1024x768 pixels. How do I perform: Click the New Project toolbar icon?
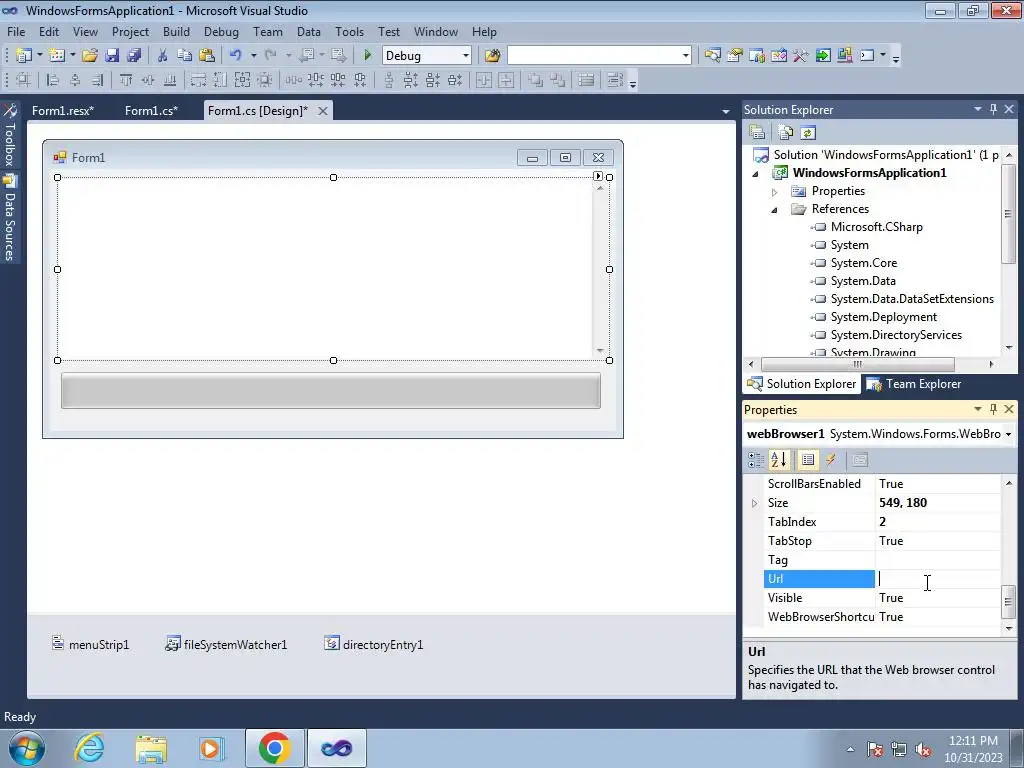[24, 56]
